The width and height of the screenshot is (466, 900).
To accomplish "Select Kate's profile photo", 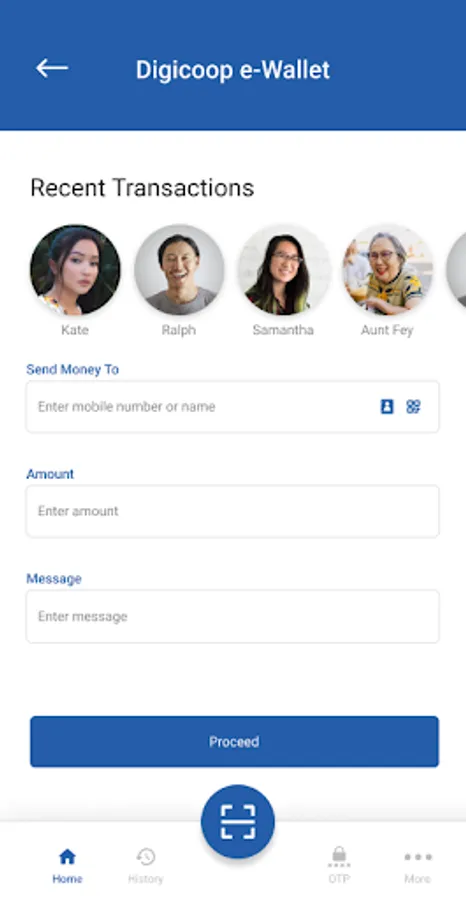I will point(75,270).
